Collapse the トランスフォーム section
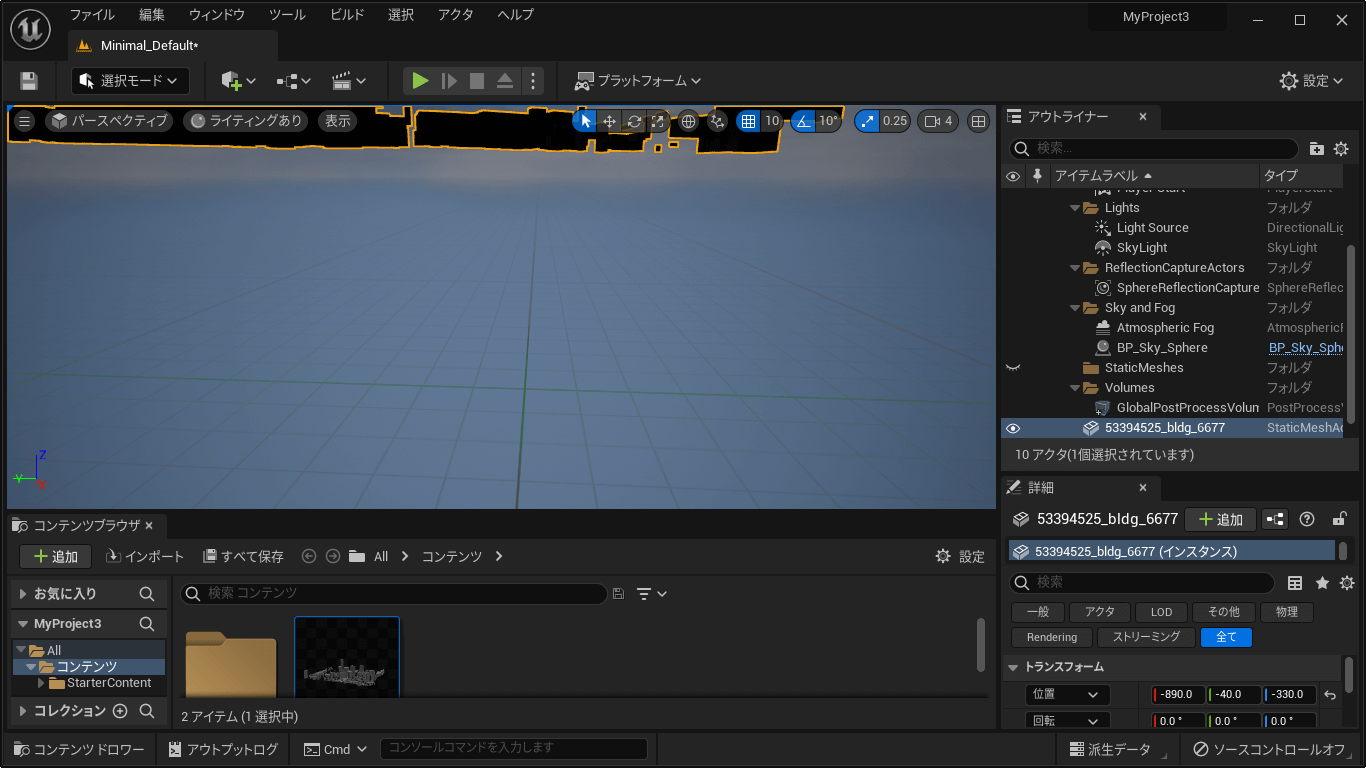Viewport: 1366px width, 768px height. point(1014,667)
